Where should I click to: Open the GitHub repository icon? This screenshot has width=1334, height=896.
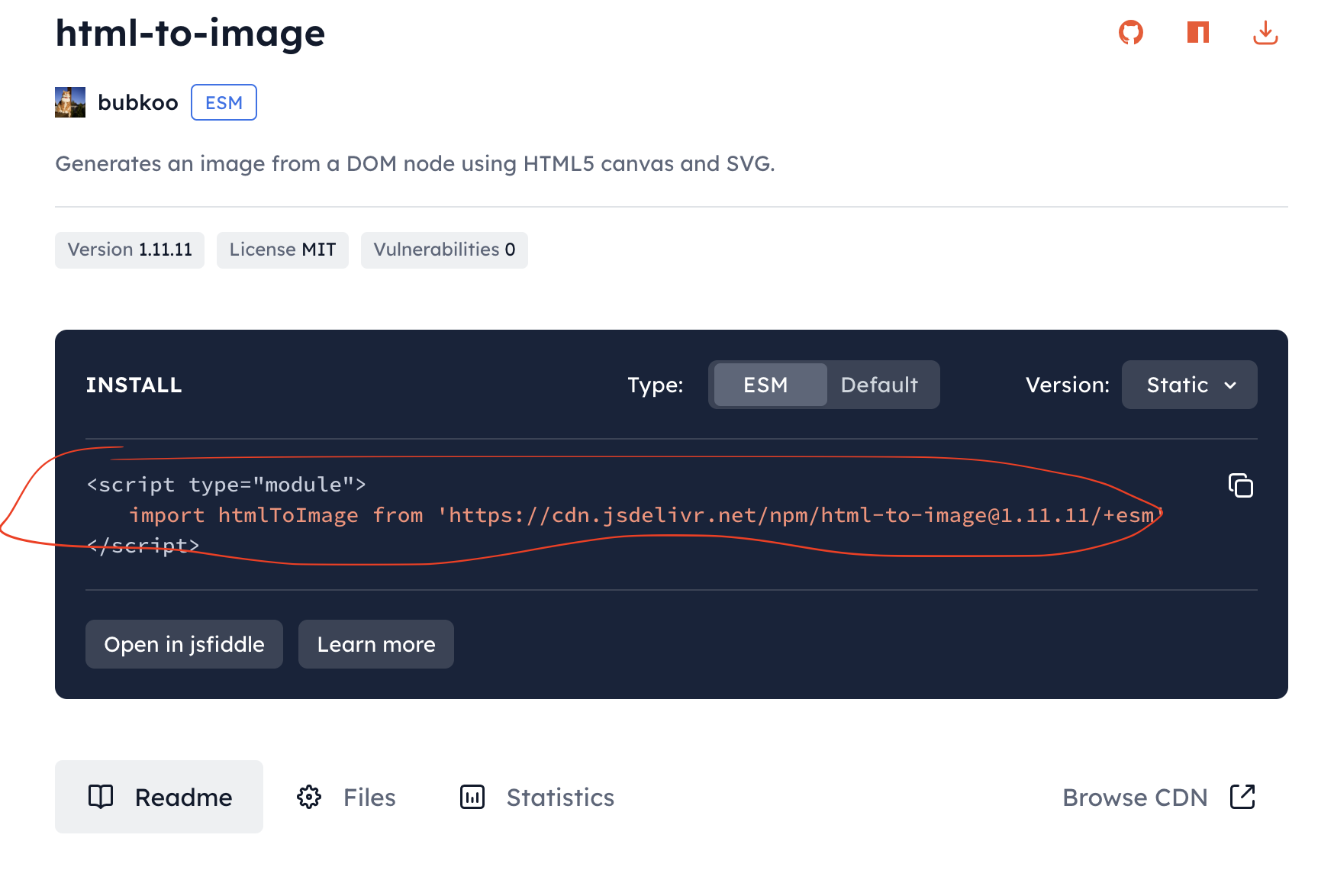click(x=1130, y=33)
